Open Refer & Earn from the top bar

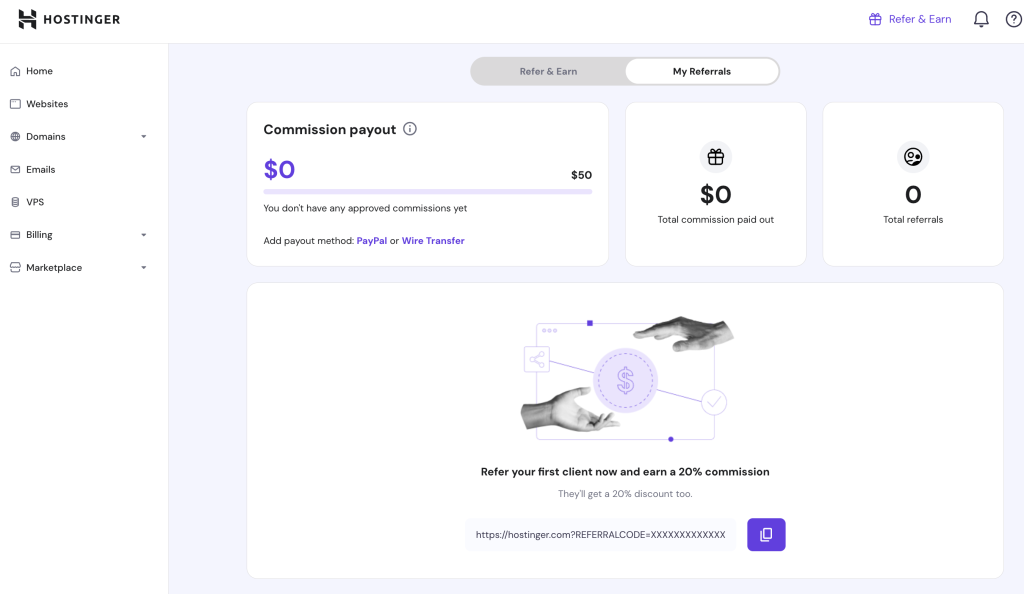click(x=909, y=19)
